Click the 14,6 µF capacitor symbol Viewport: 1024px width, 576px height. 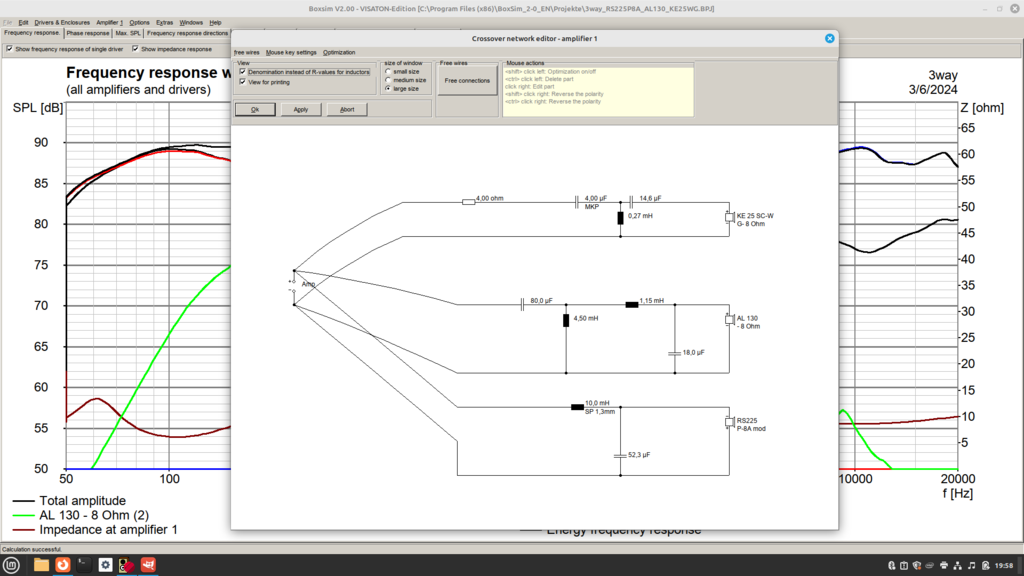pos(631,202)
